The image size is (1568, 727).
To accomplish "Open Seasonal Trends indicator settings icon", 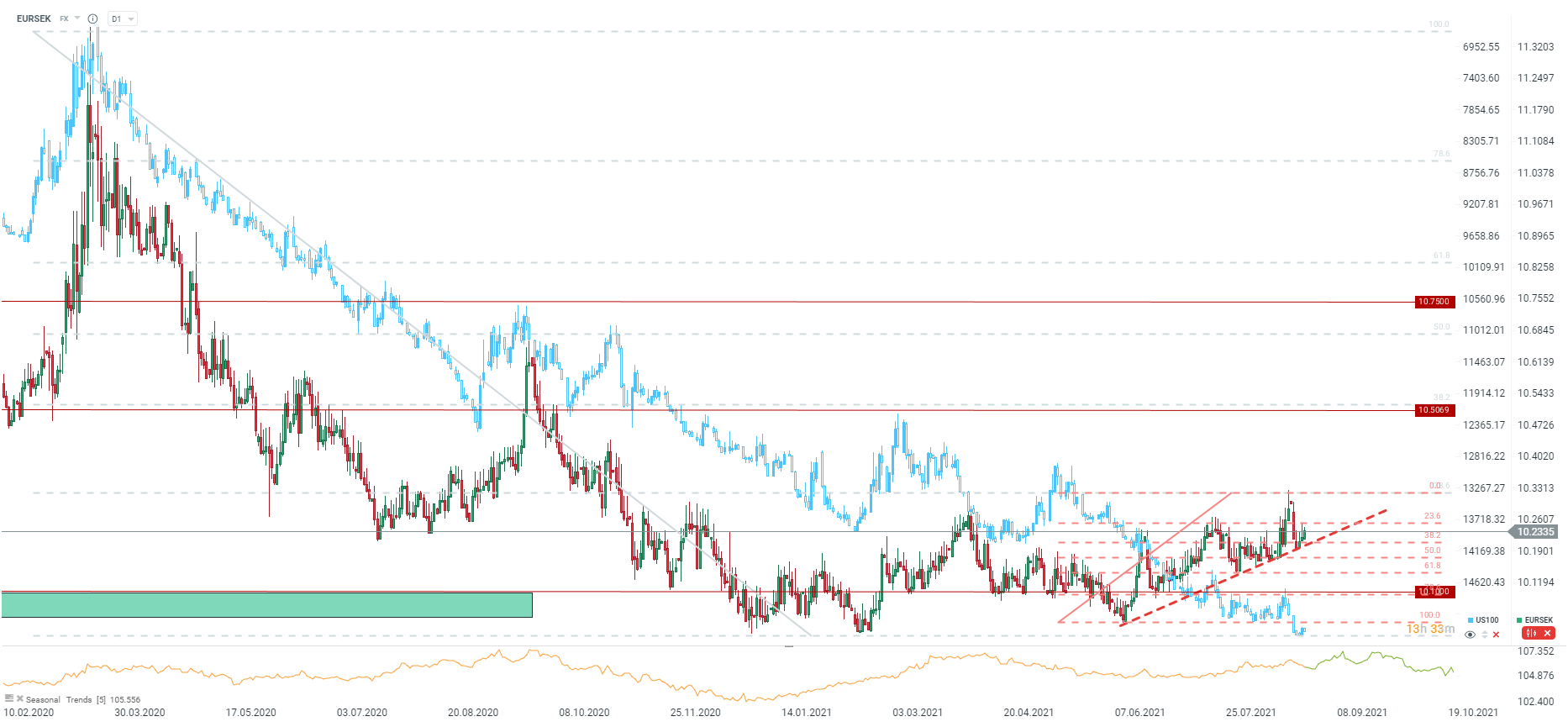I will pyautogui.click(x=9, y=698).
